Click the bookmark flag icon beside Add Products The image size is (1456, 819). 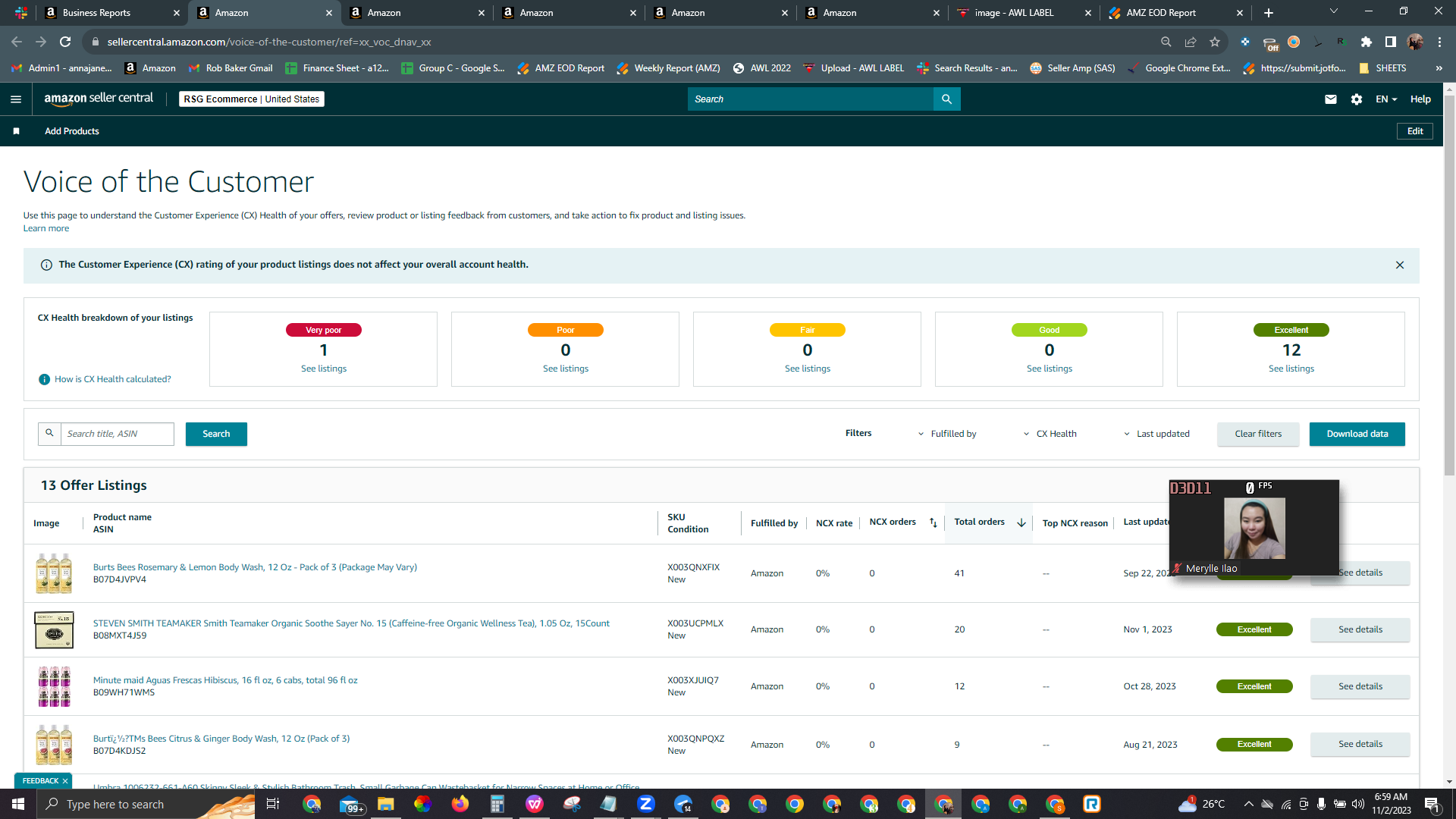tap(16, 131)
